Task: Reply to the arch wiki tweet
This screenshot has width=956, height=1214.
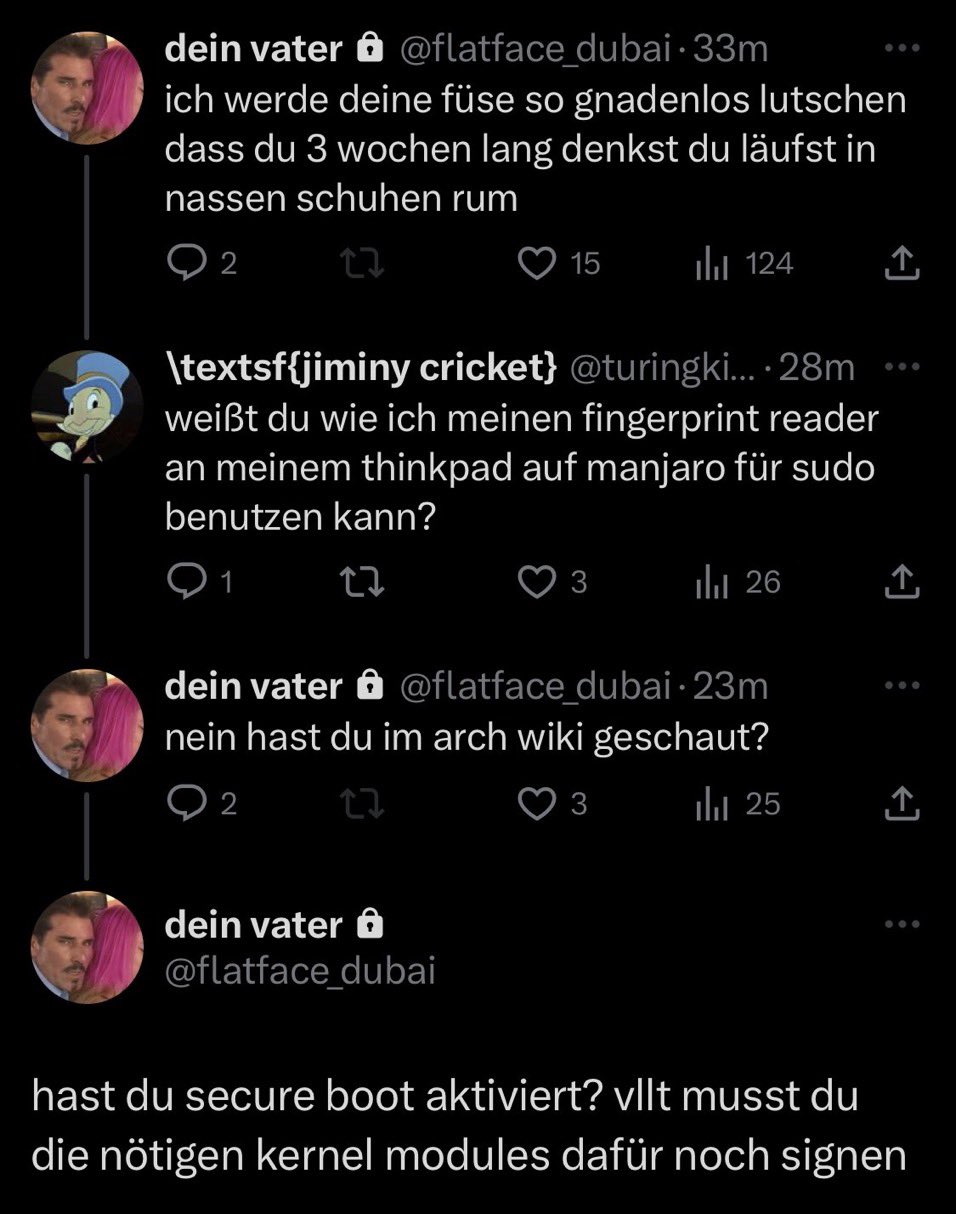Action: pos(185,804)
